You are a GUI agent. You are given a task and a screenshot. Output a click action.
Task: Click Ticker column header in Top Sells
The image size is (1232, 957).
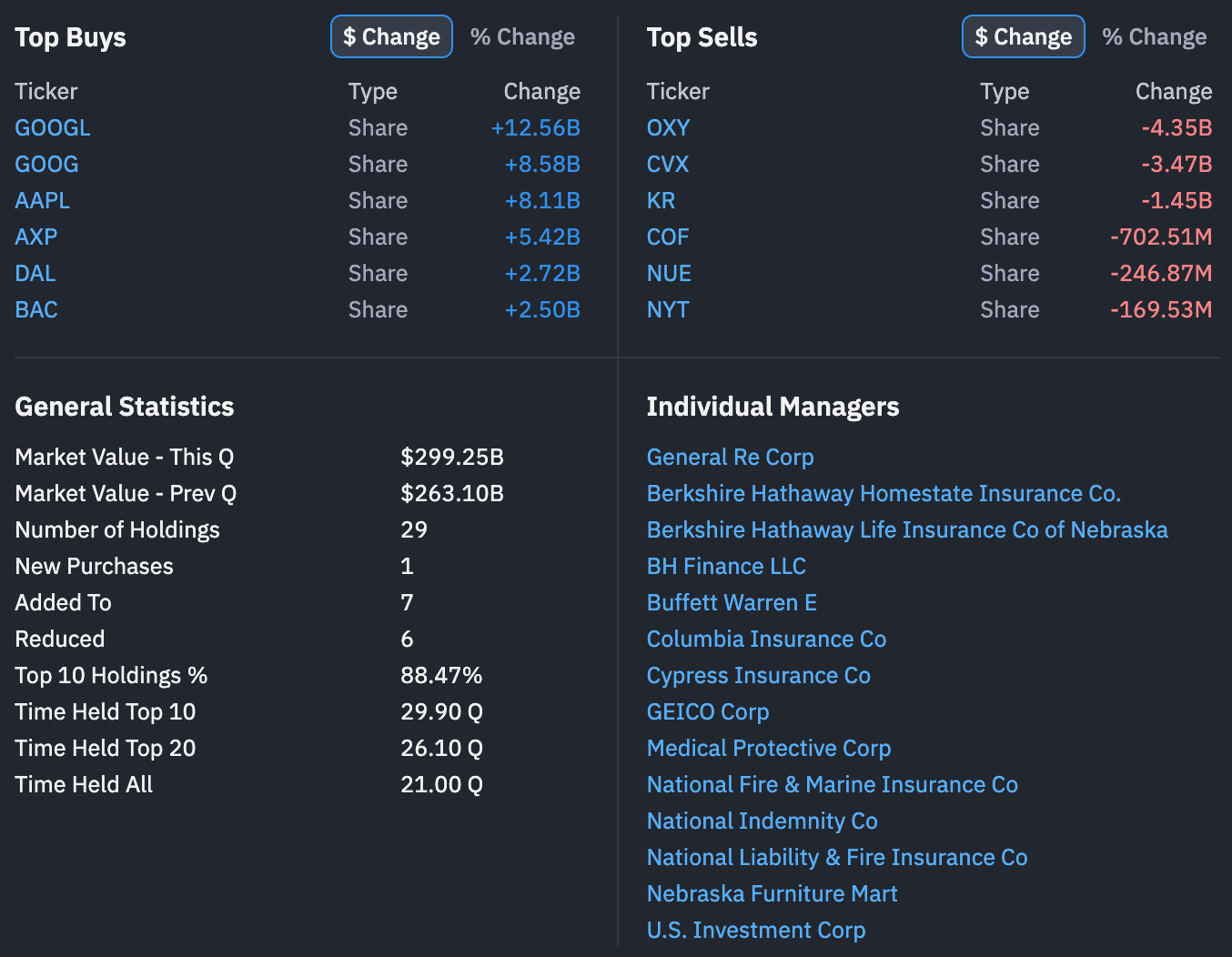click(x=679, y=91)
